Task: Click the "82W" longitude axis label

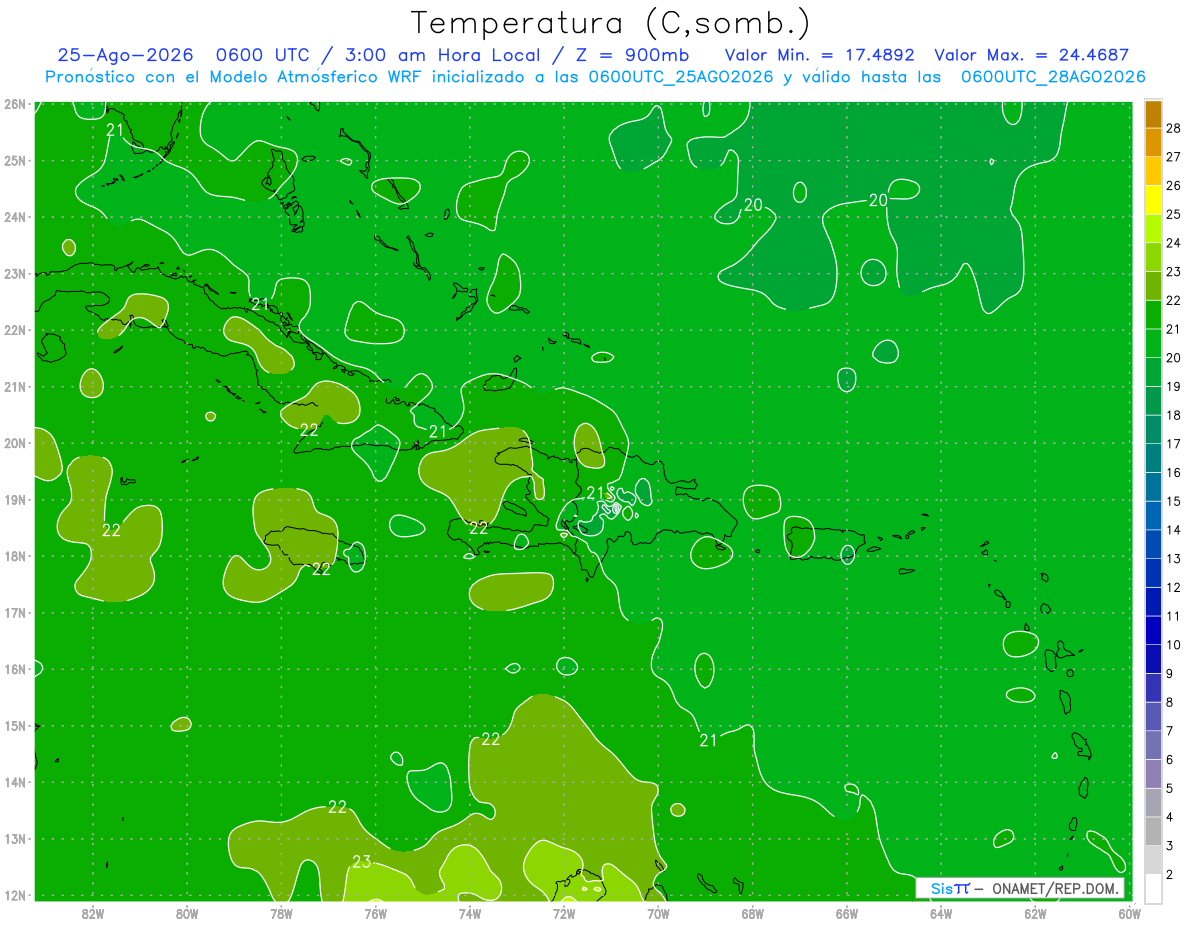Action: click(x=93, y=913)
